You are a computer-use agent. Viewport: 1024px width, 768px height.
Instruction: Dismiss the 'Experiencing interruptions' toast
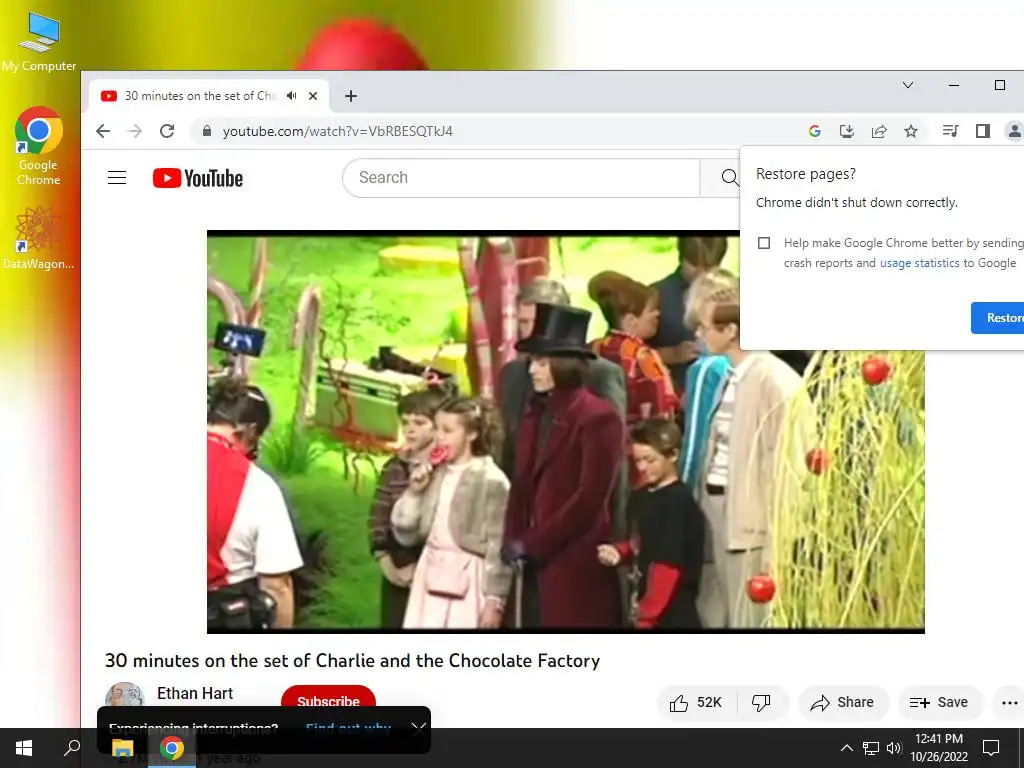tap(419, 729)
